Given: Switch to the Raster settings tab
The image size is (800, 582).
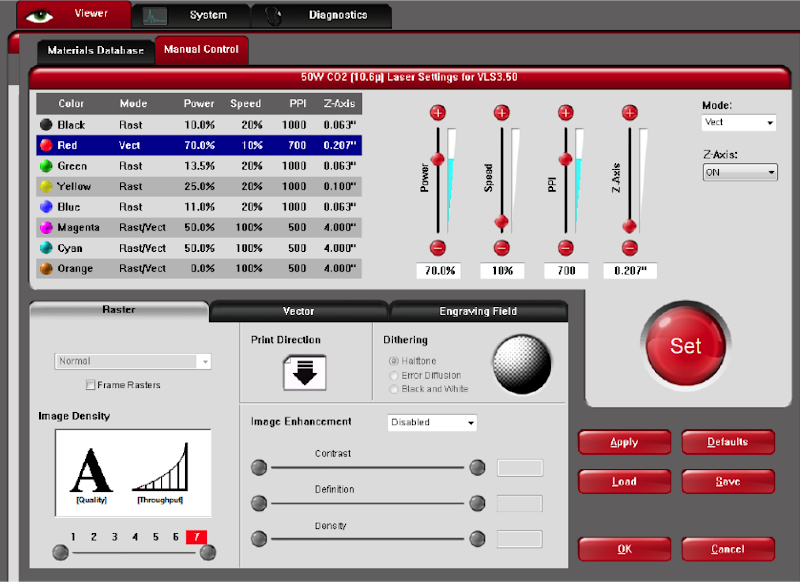Looking at the screenshot, I should [119, 310].
